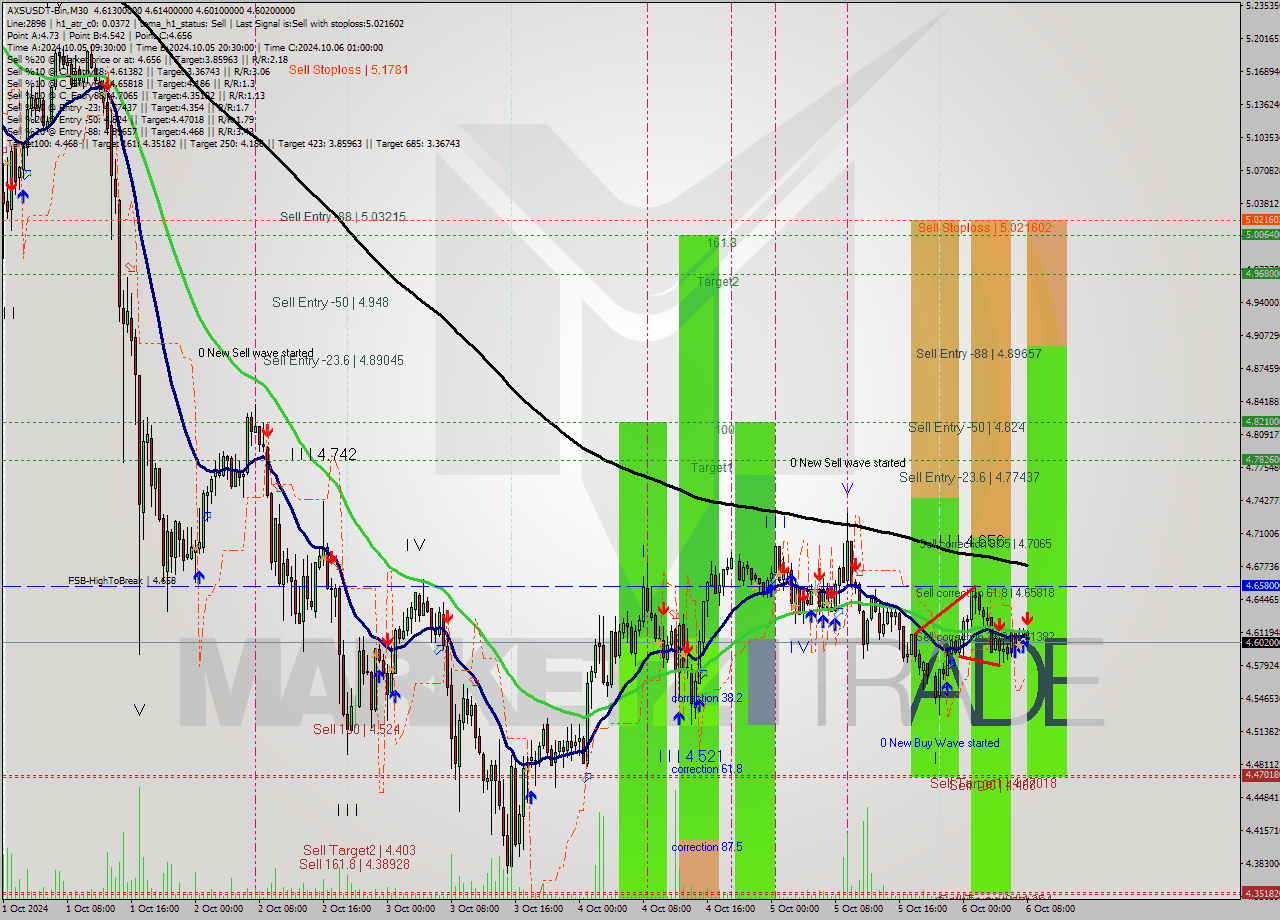Click the 4.54653 price scale value
1280x920 pixels.
click(1262, 698)
